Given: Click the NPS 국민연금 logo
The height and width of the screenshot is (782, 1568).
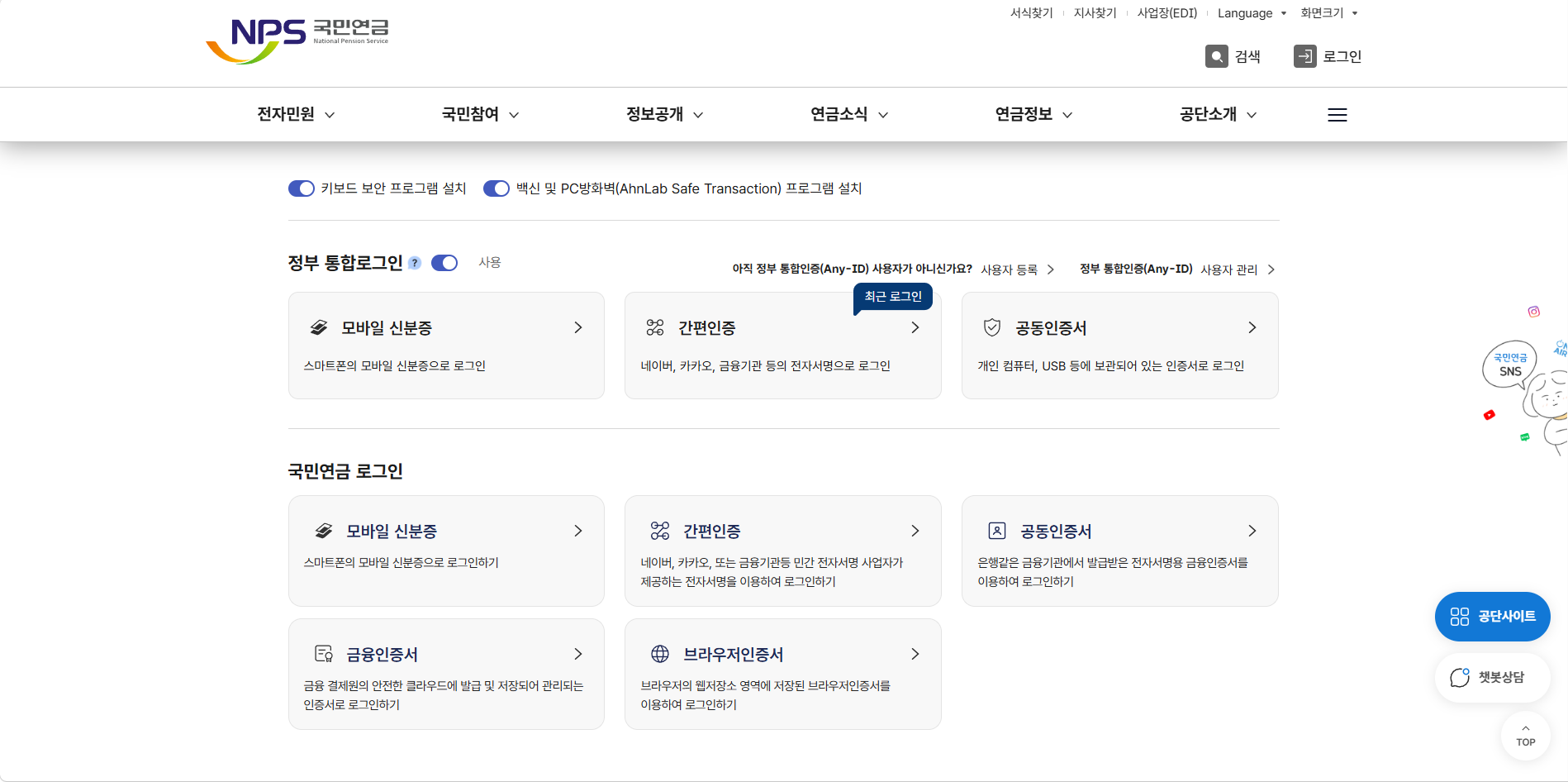Looking at the screenshot, I should [297, 41].
